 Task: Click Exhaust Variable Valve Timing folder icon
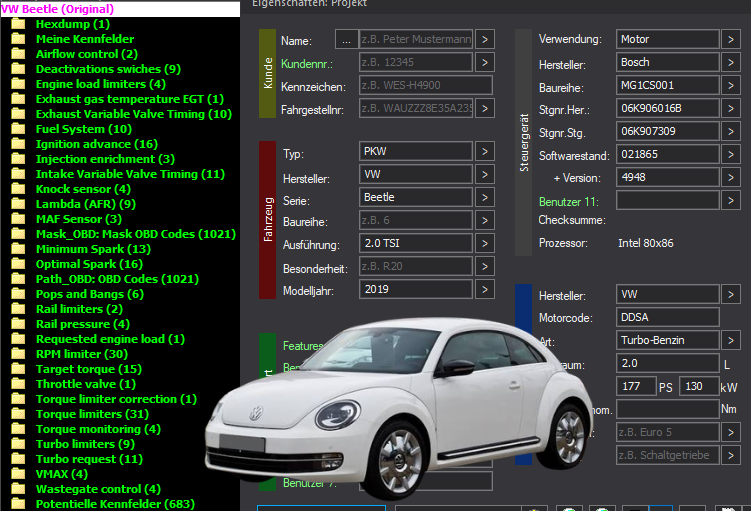pos(18,114)
